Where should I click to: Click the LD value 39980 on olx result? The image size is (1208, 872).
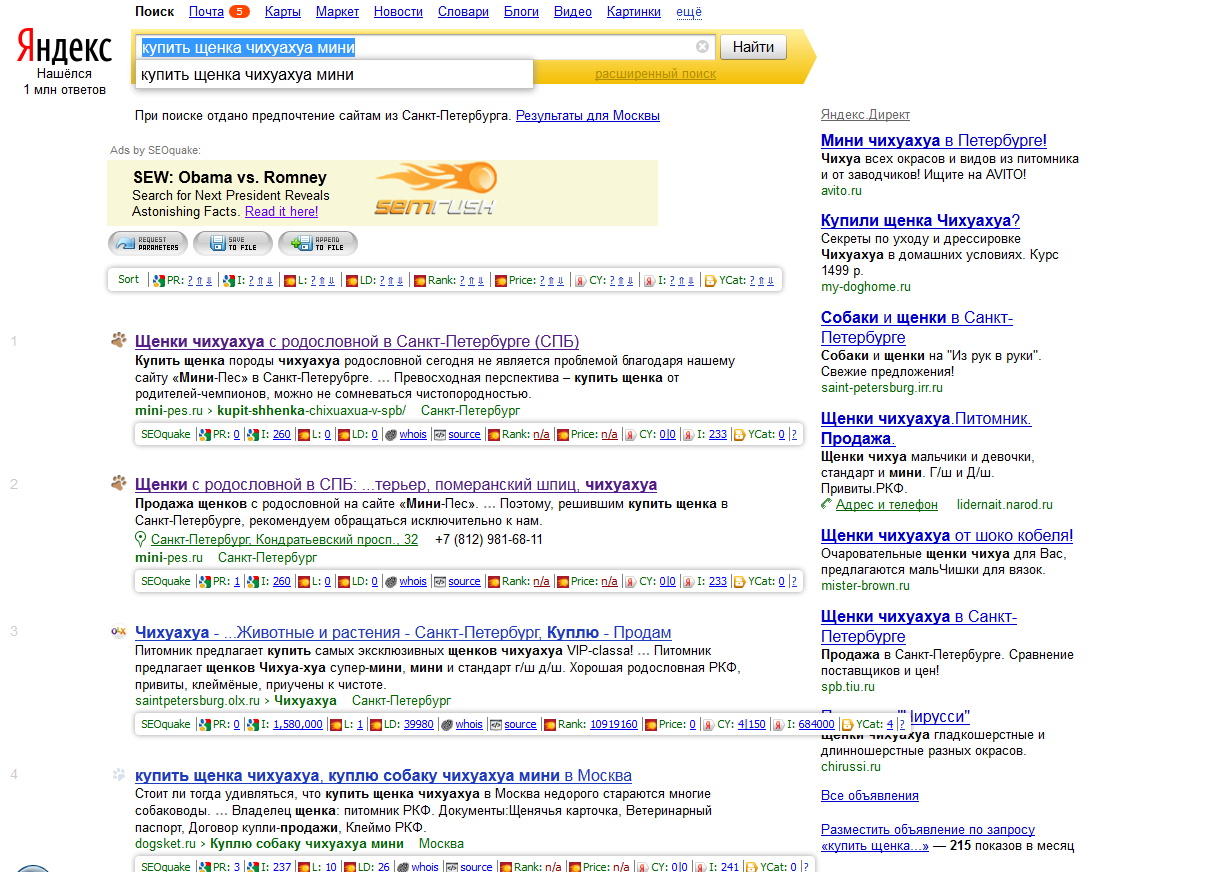419,724
